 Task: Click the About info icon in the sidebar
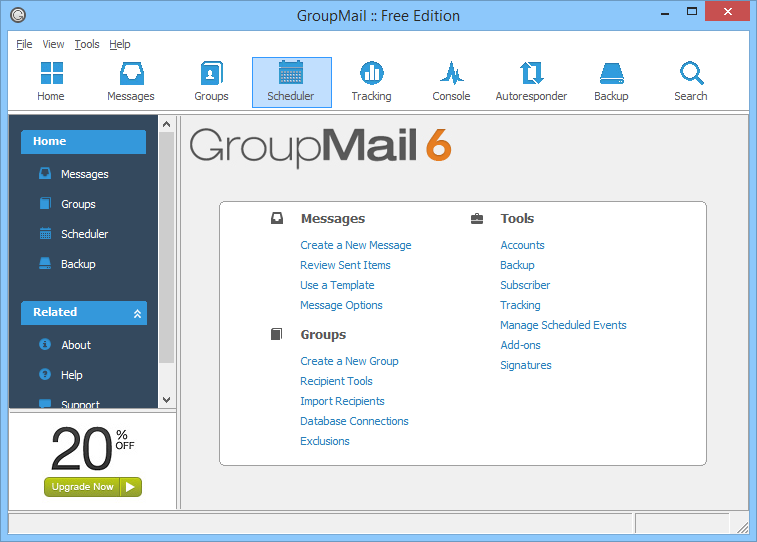(45, 344)
